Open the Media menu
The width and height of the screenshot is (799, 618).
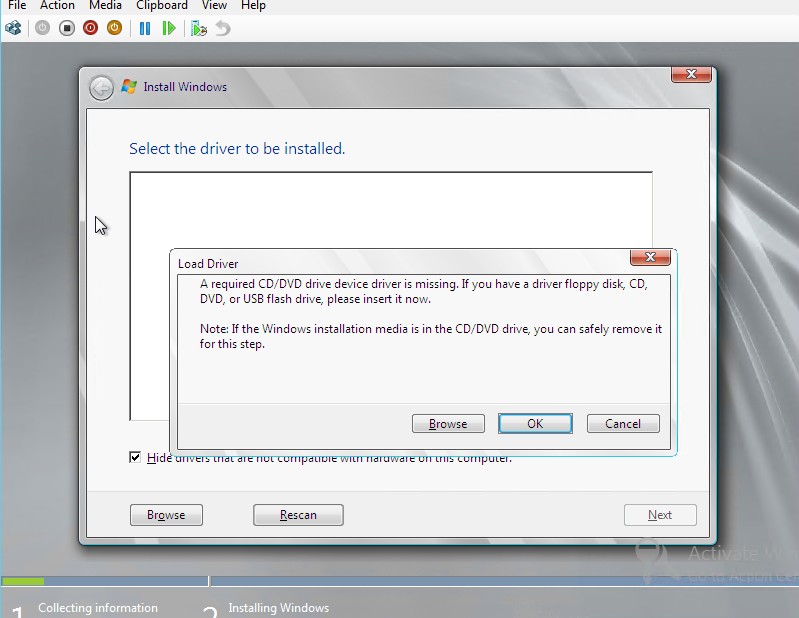click(x=105, y=6)
